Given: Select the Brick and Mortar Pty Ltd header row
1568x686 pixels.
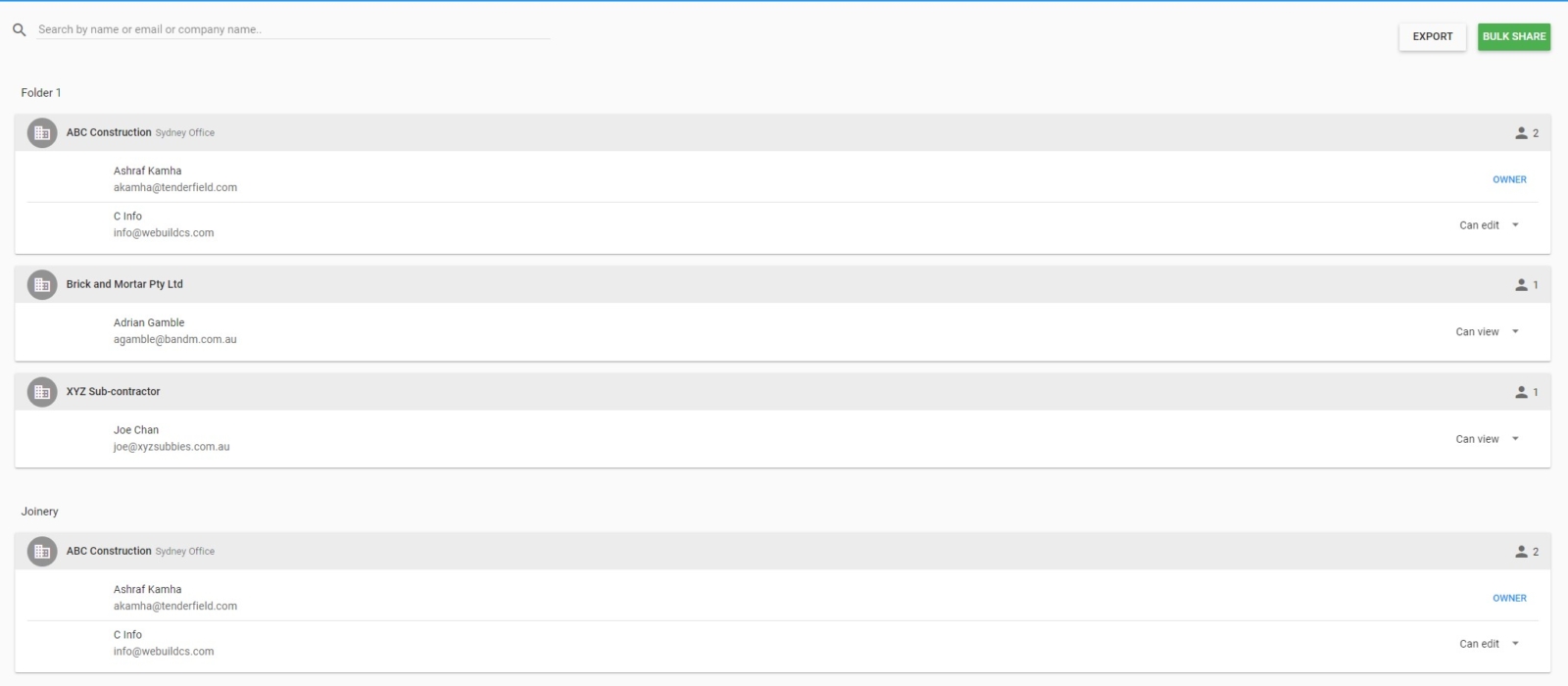Looking at the screenshot, I should coord(783,284).
